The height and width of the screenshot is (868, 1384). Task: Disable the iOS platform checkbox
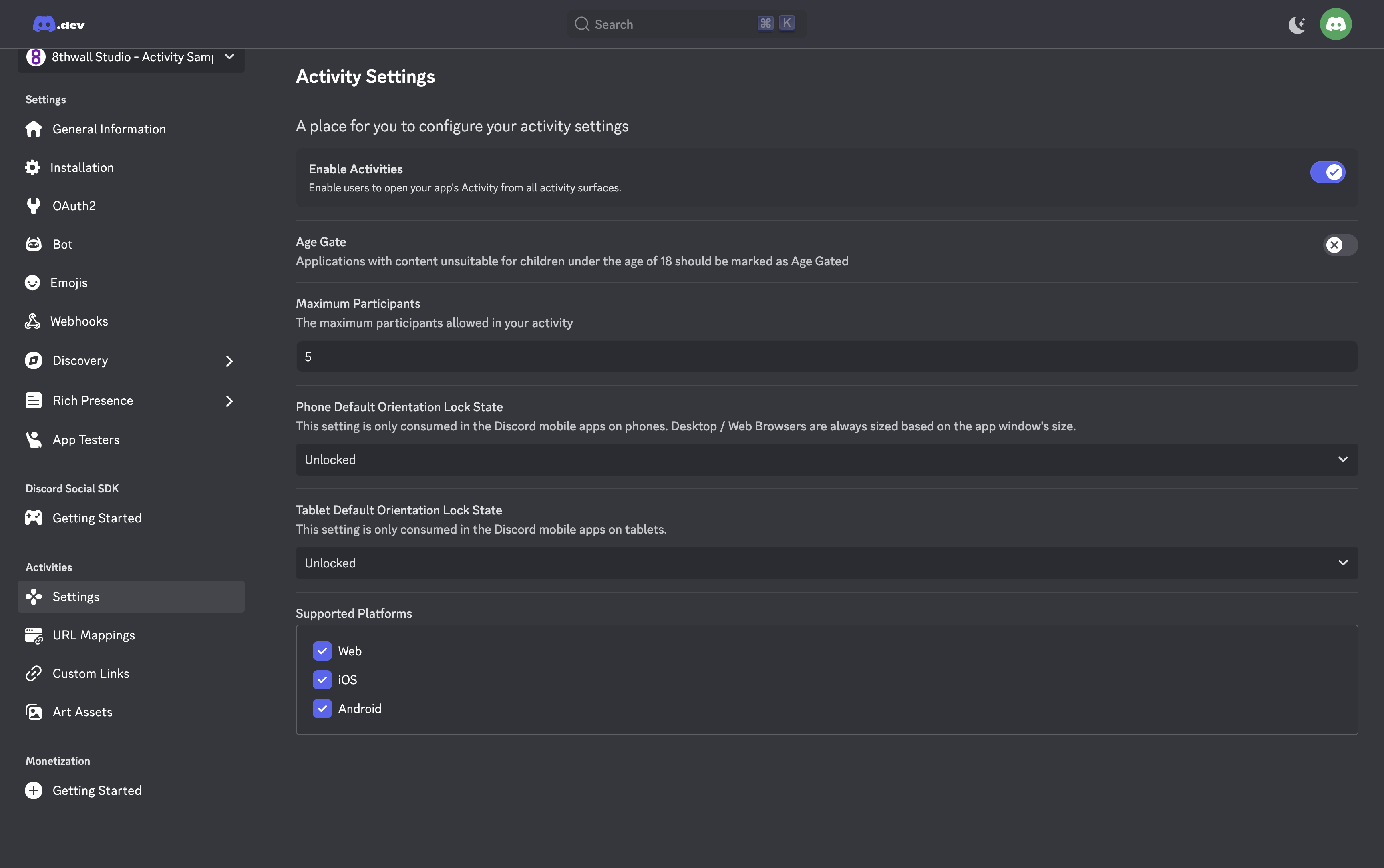point(322,680)
